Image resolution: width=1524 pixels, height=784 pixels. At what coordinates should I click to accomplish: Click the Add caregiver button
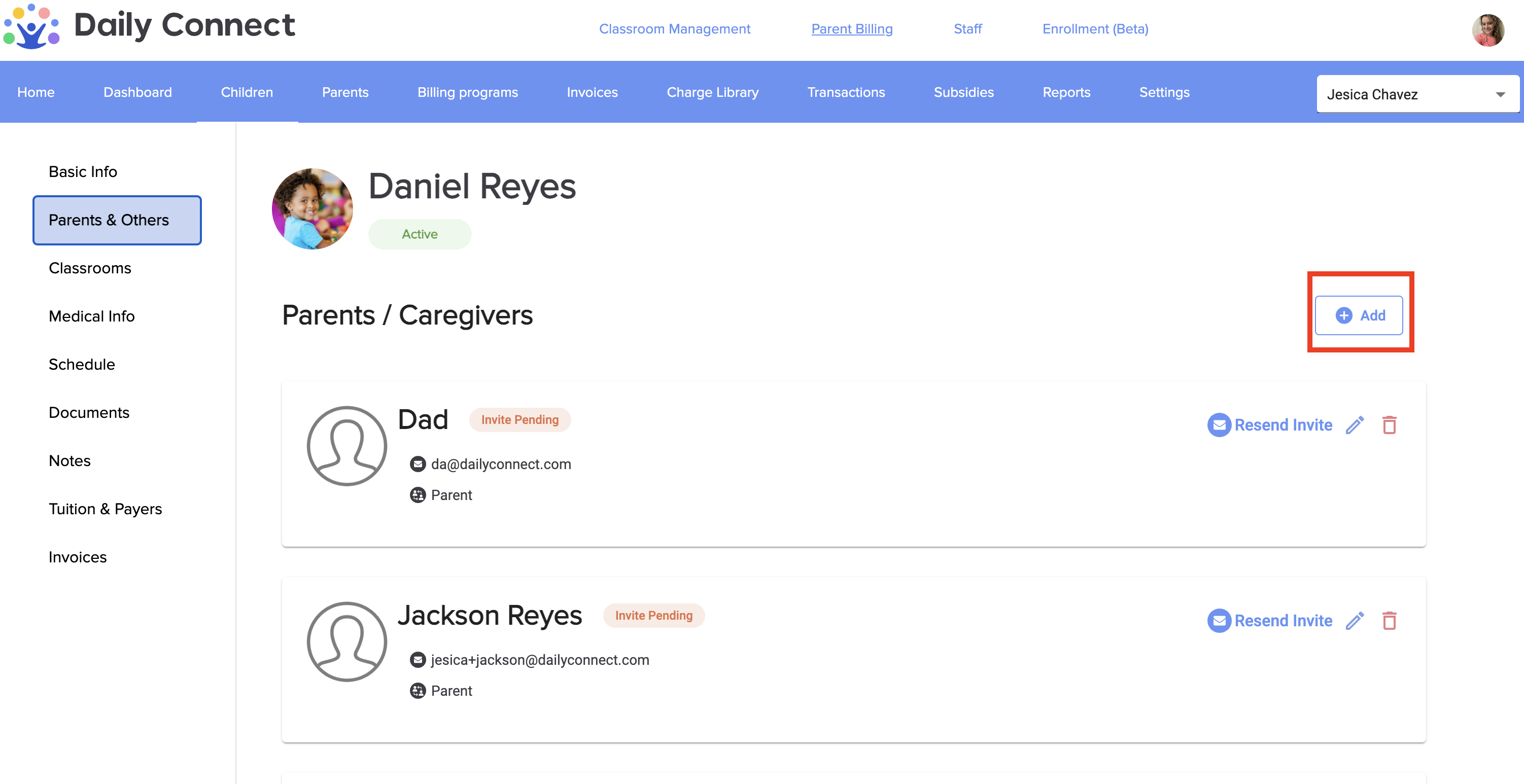[1359, 316]
